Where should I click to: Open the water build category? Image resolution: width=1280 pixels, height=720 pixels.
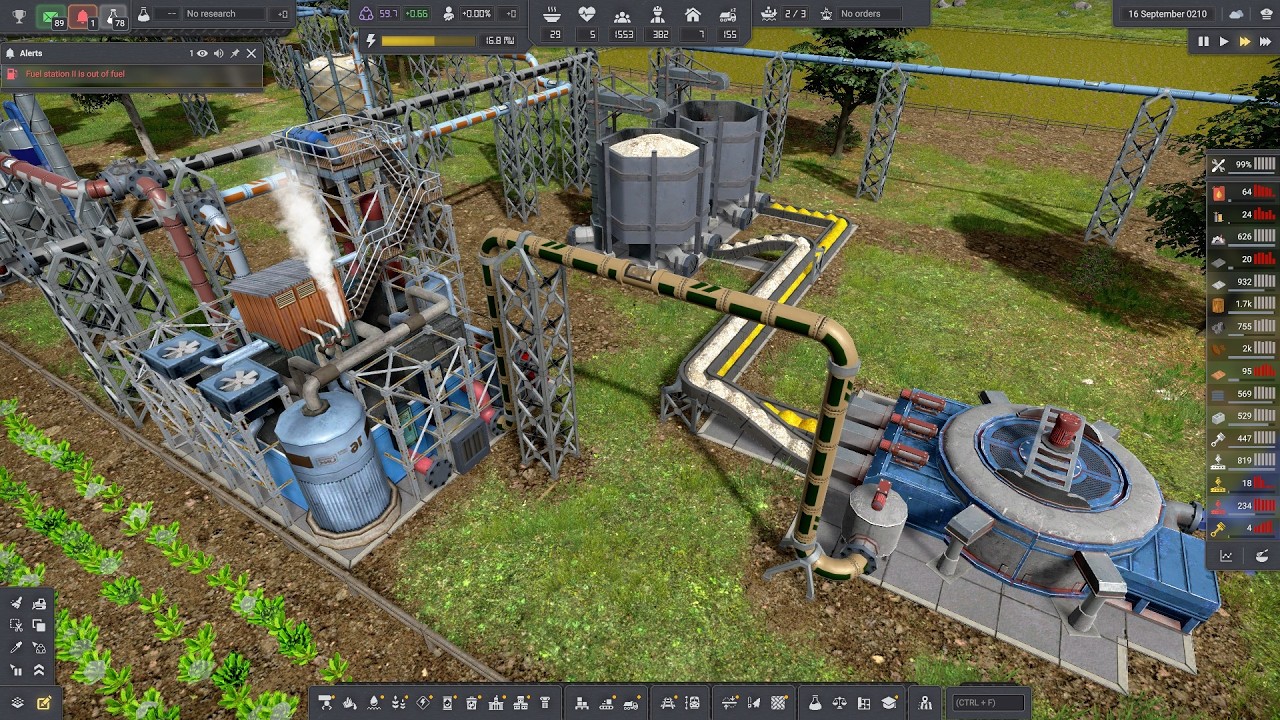point(375,703)
